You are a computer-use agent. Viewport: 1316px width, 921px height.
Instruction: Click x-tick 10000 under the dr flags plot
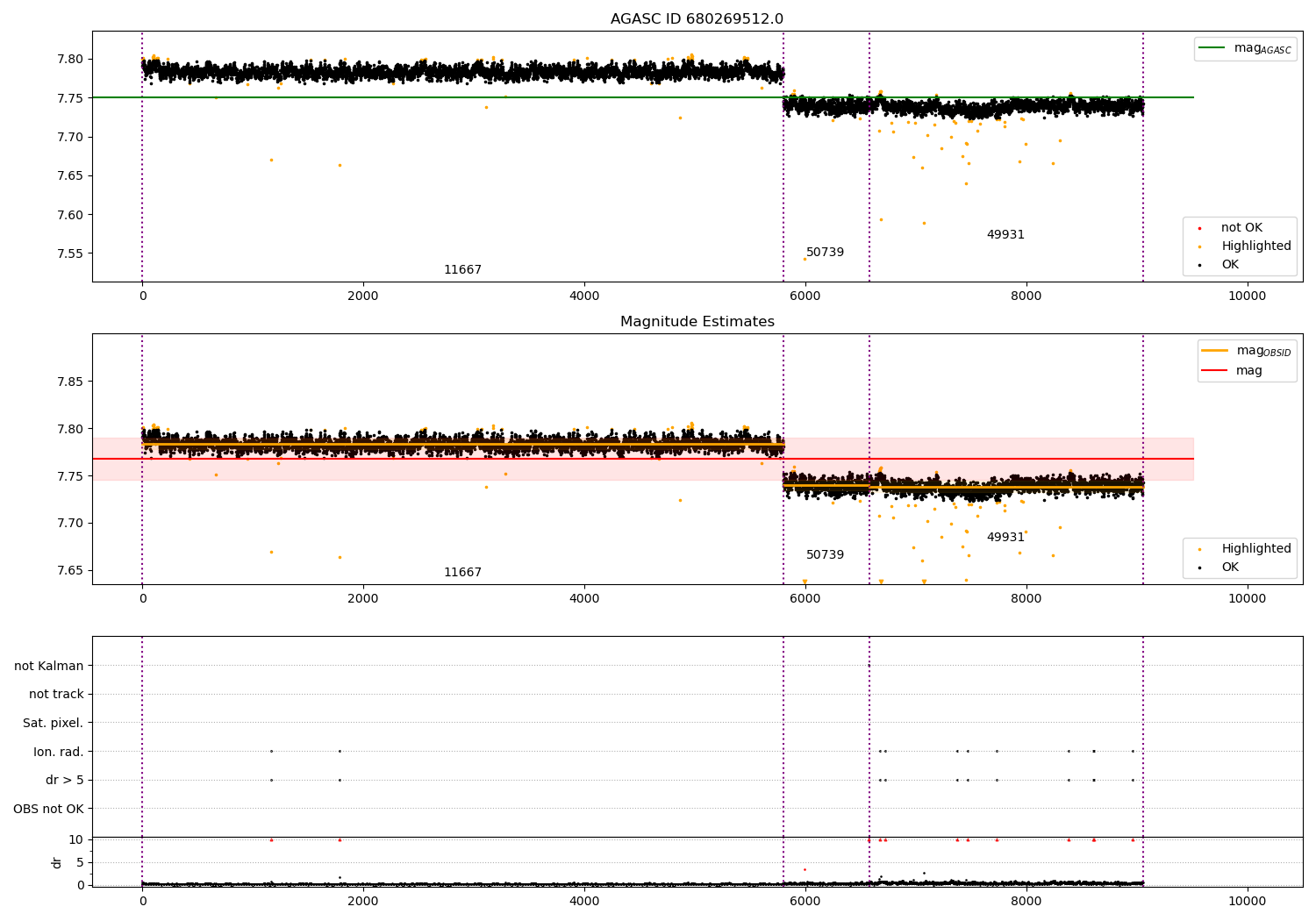1248,902
